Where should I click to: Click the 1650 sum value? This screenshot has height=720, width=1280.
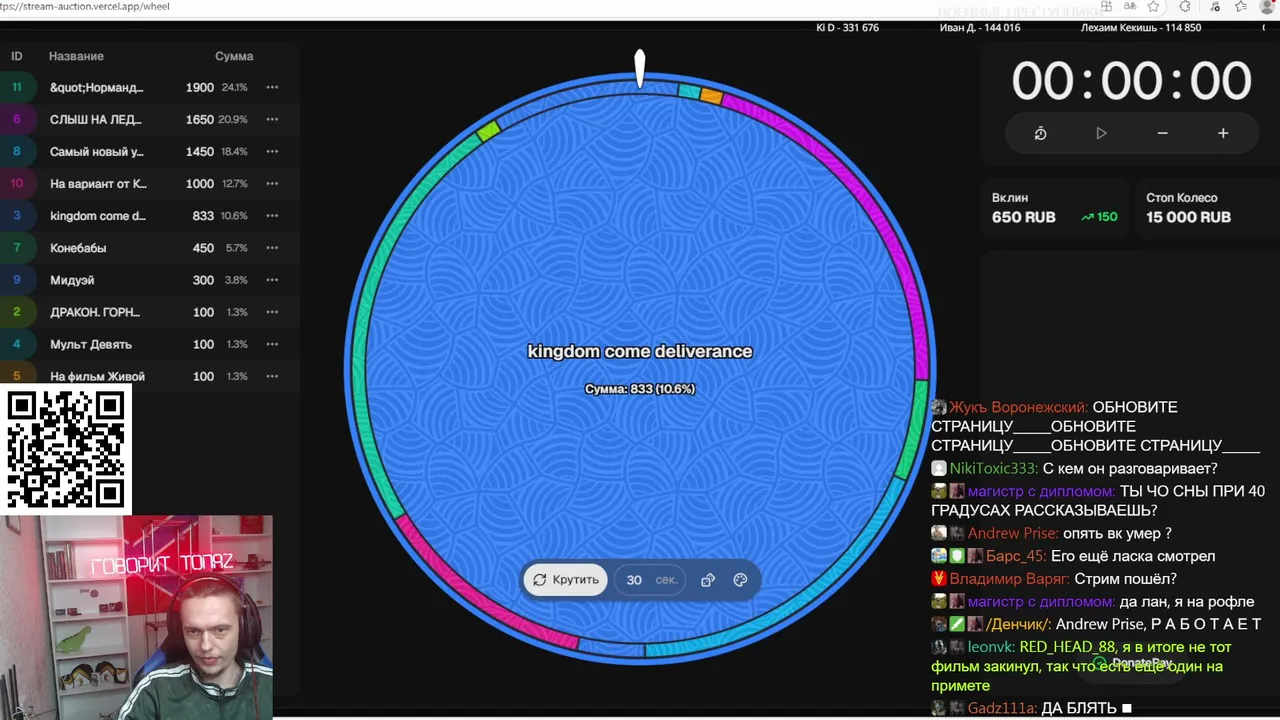199,120
